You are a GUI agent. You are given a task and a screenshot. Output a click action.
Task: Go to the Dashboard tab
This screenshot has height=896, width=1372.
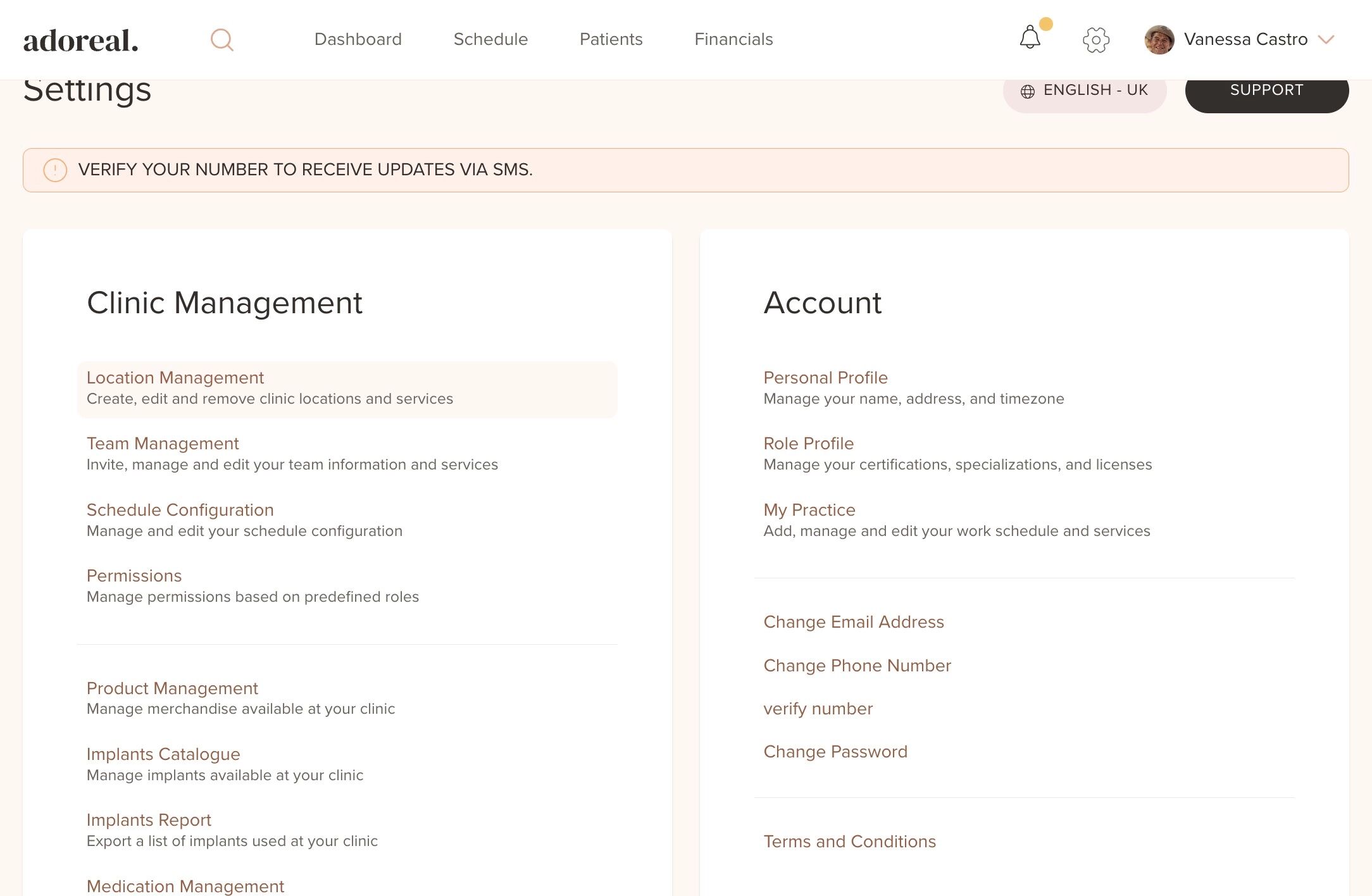tap(358, 39)
